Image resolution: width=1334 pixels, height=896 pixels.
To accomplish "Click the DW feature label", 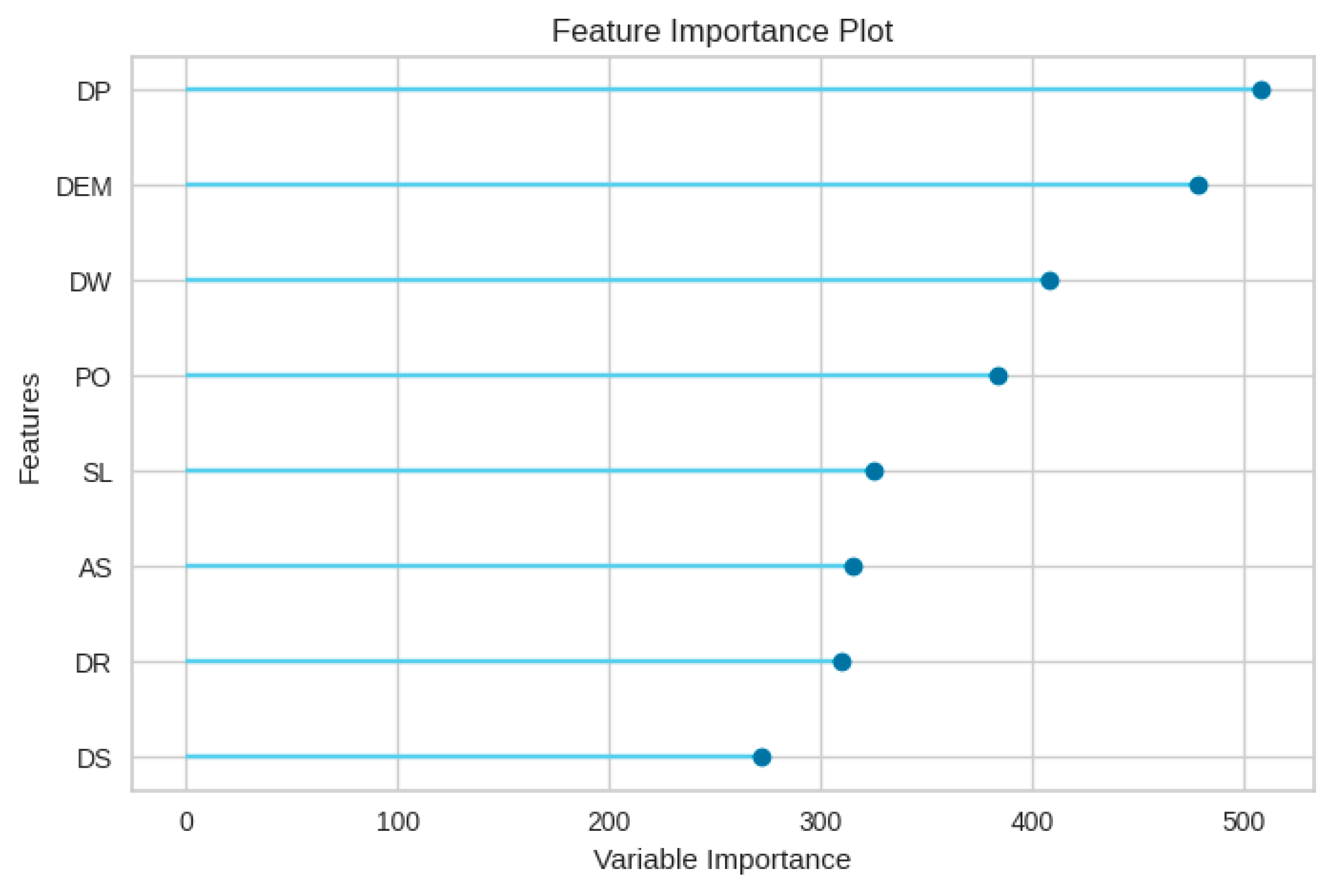I will tap(90, 283).
